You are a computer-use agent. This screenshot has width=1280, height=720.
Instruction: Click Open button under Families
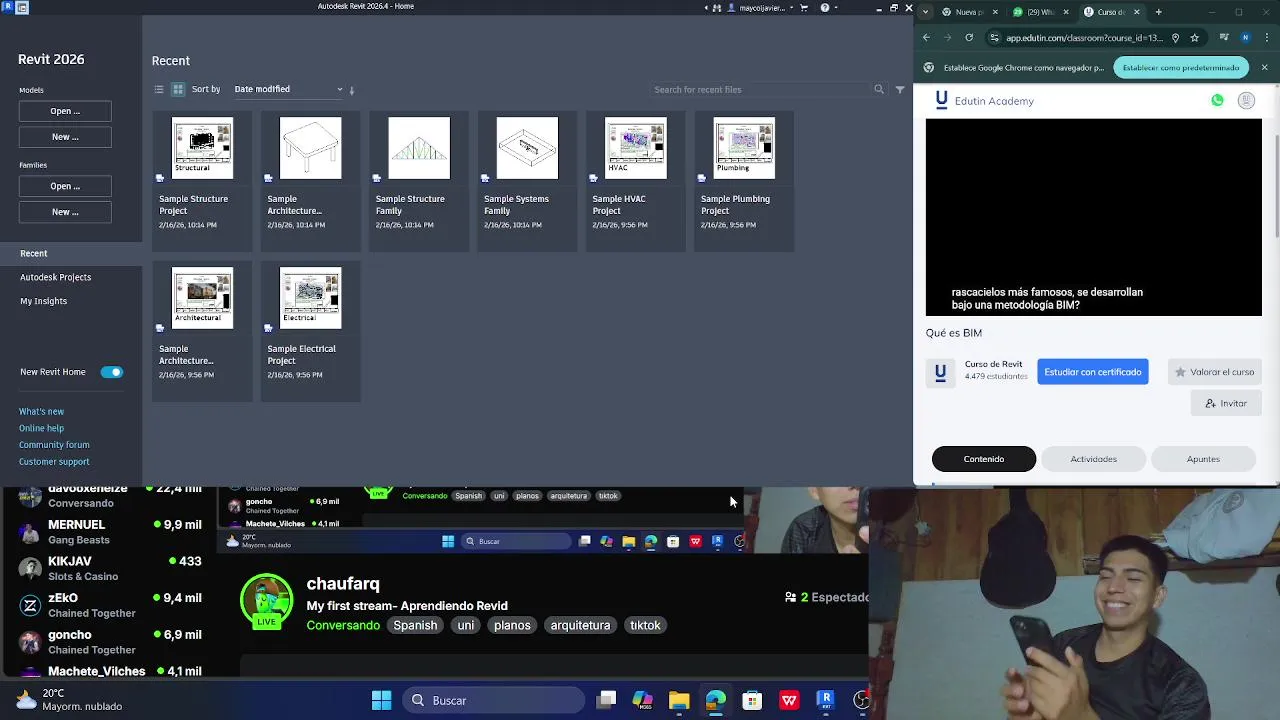point(65,186)
